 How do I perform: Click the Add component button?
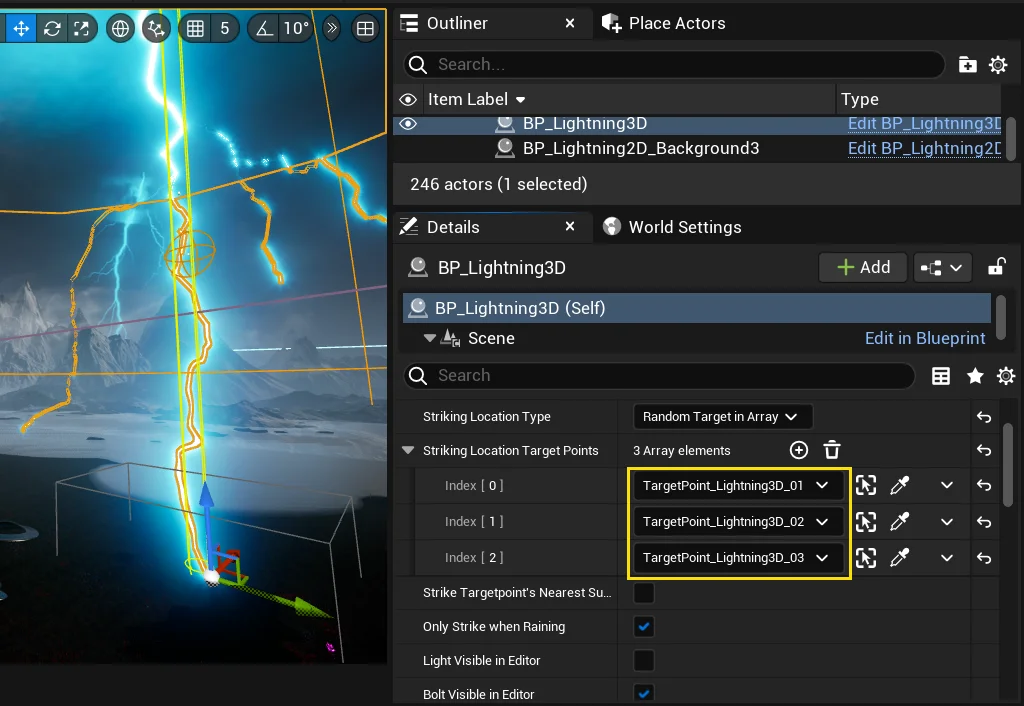(x=862, y=267)
